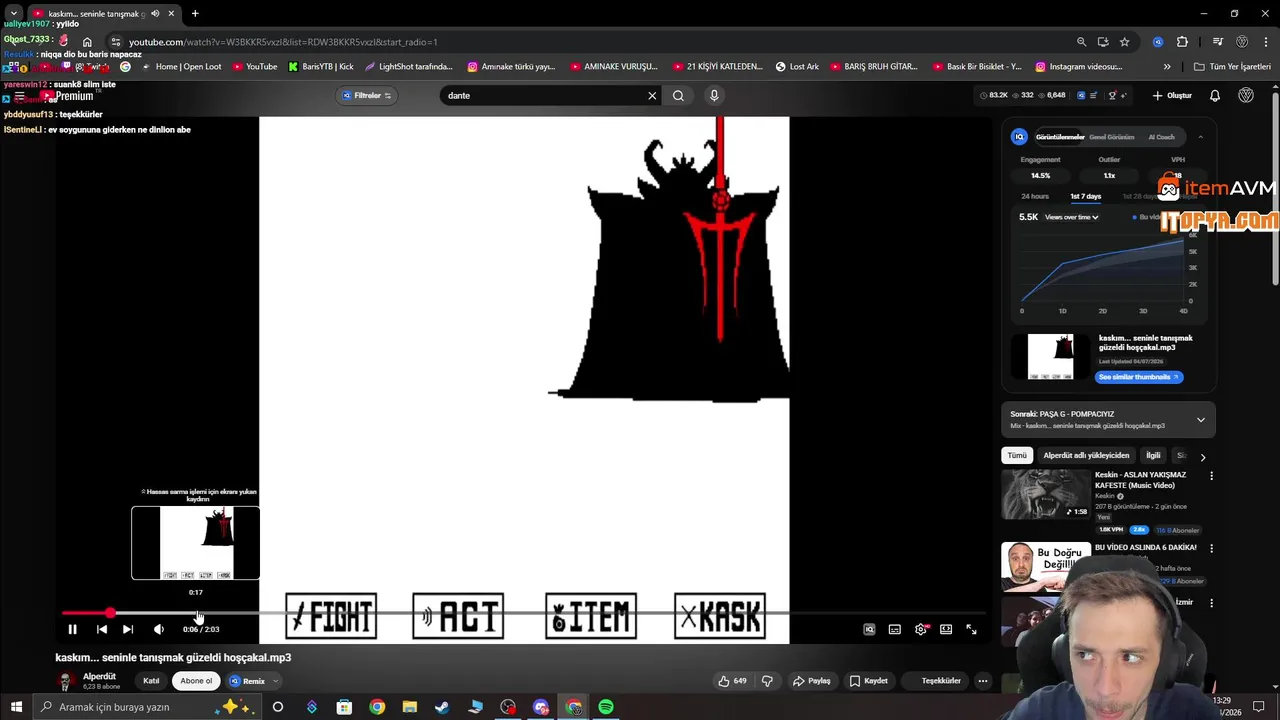Viewport: 1280px width, 720px height.
Task: Share the video via Paylaş
Action: [x=812, y=681]
